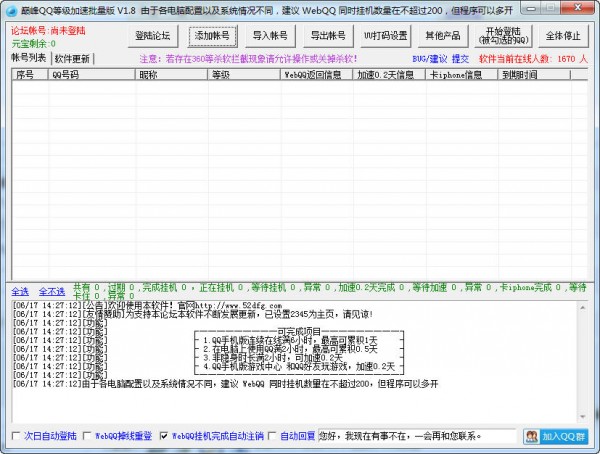Close the application window
The height and width of the screenshot is (454, 600).
pyautogui.click(x=578, y=8)
